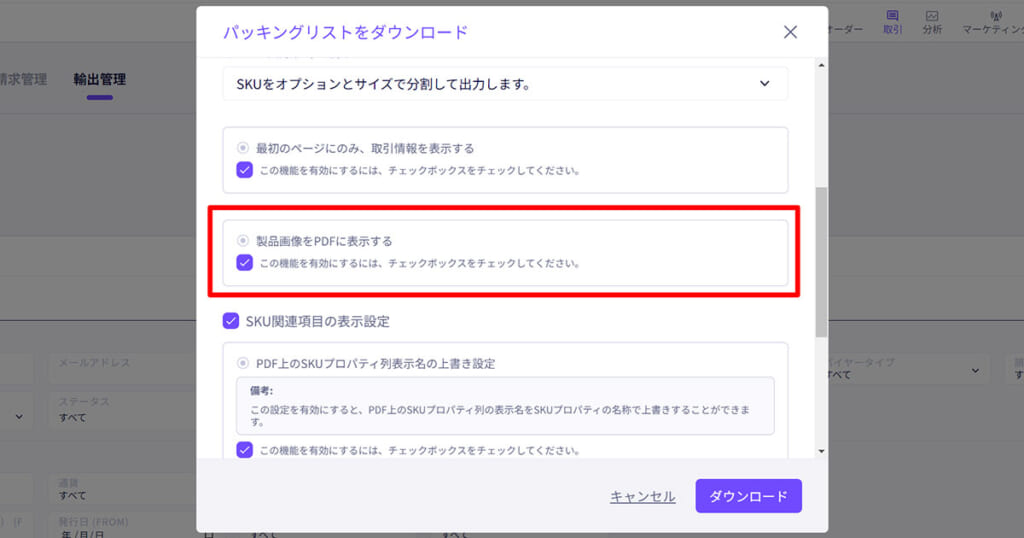Open the SKU分割出力 dropdown selector
1024x538 pixels.
(505, 84)
